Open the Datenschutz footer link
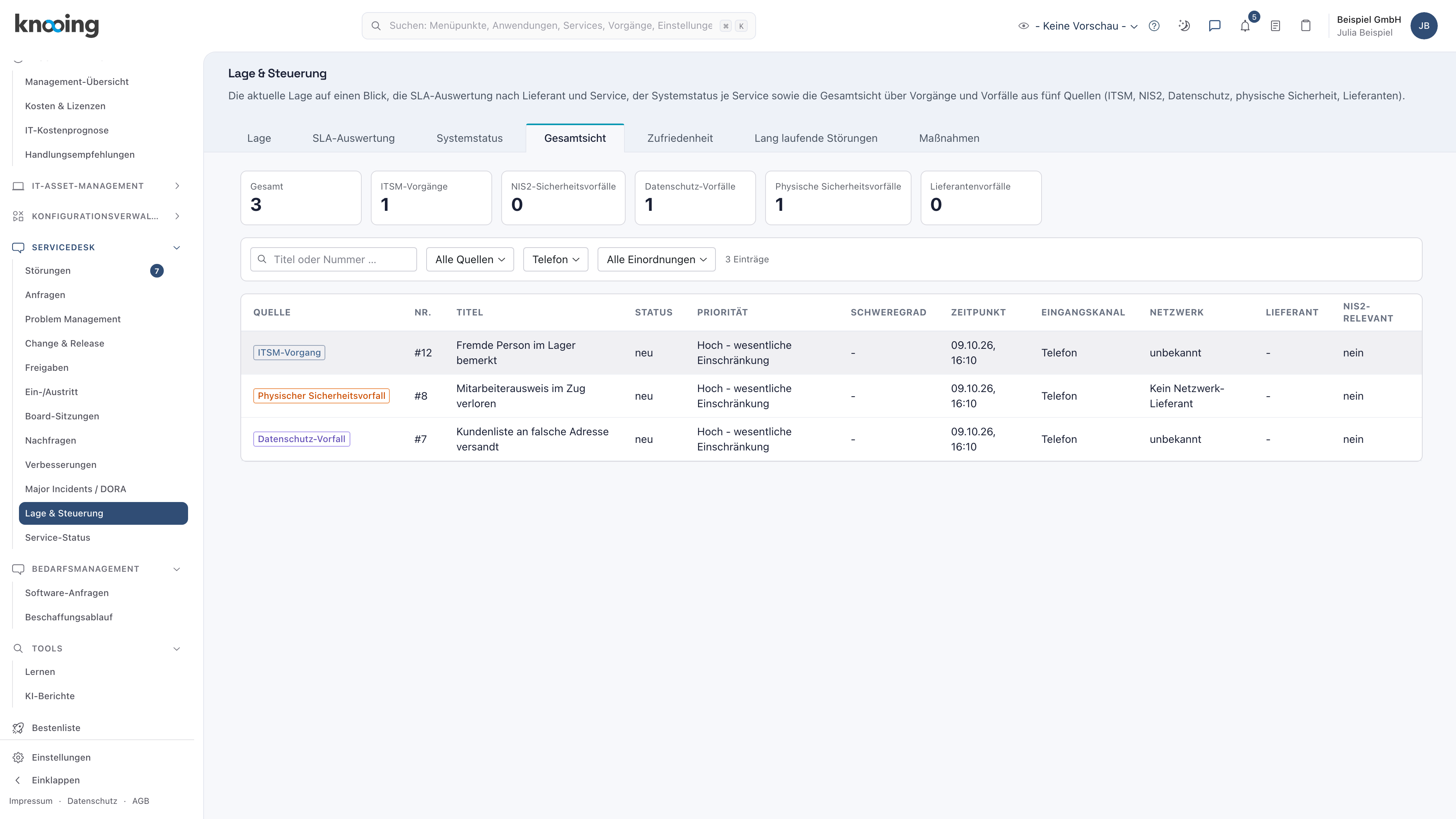Image resolution: width=1456 pixels, height=819 pixels. point(92,801)
